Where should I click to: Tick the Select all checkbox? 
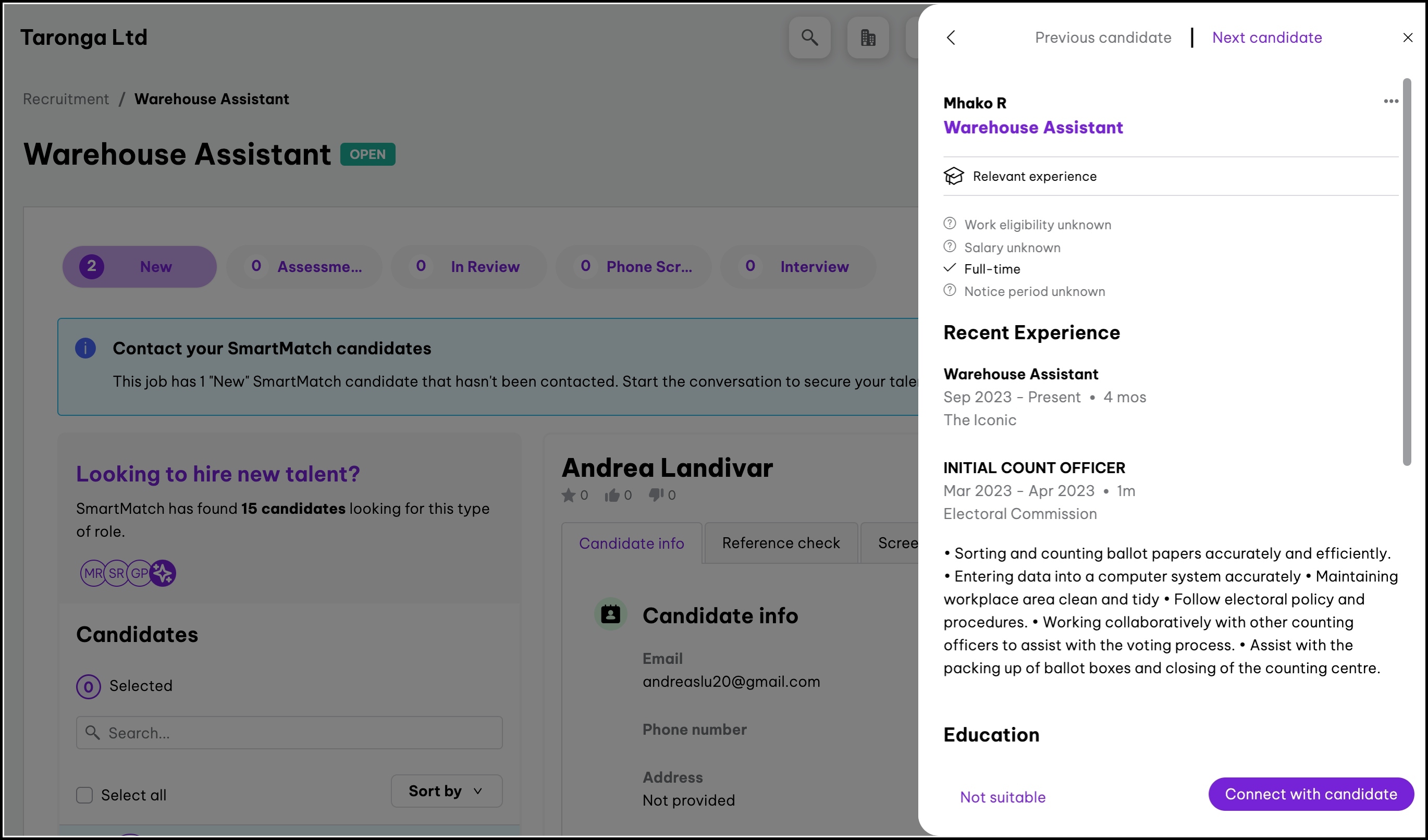click(84, 795)
